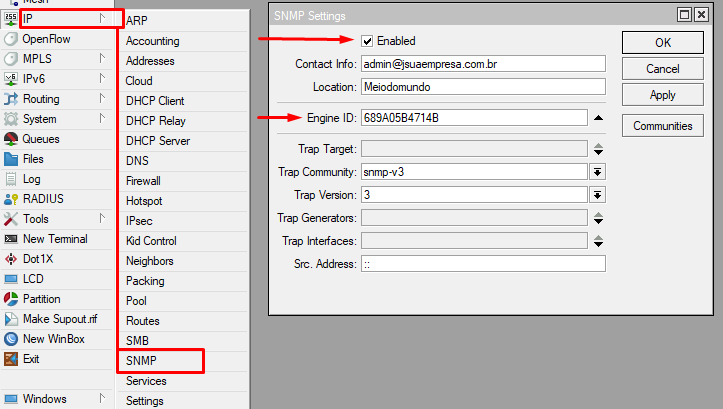The image size is (723, 409).
Task: Click the Make Supout.rif icon
Action: pos(11,319)
